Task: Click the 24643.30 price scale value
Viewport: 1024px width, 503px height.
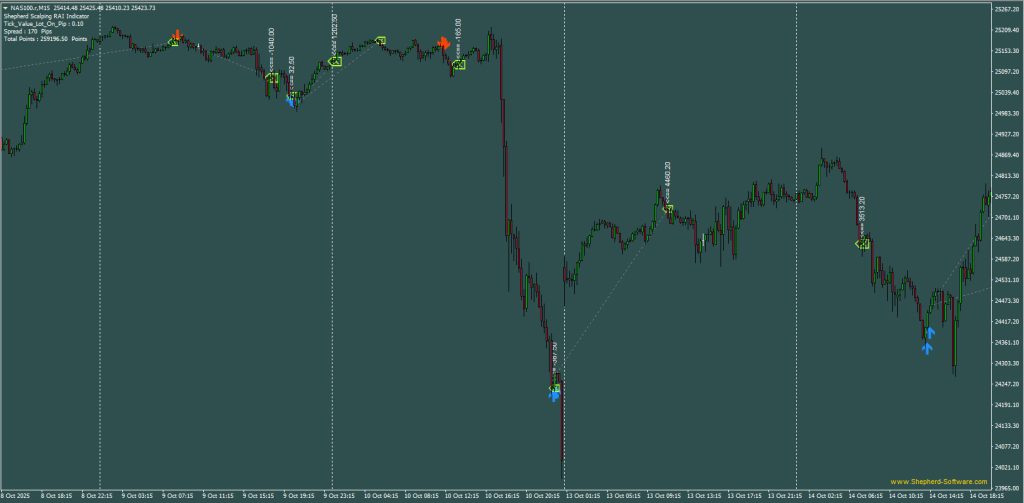Action: [1006, 238]
